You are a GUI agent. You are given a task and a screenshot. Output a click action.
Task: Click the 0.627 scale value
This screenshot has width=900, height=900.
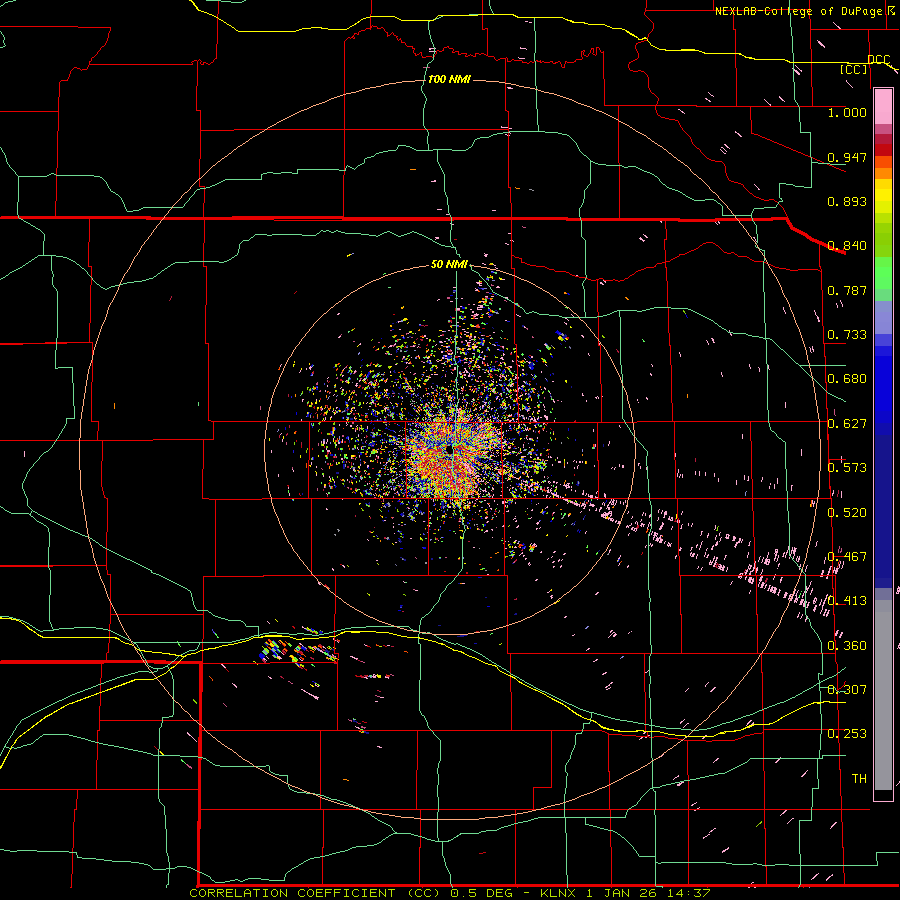coord(847,424)
